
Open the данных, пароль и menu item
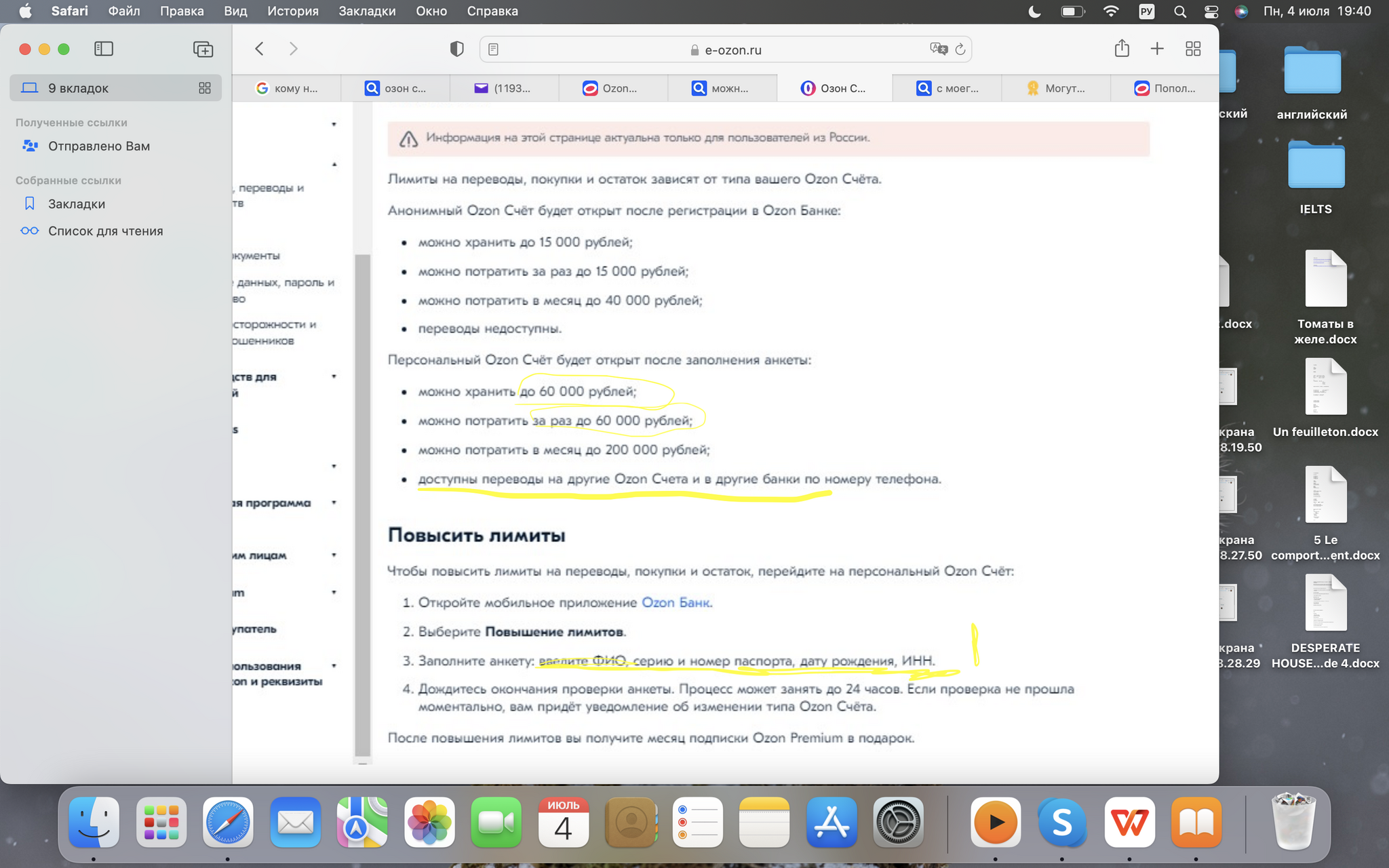point(283,290)
